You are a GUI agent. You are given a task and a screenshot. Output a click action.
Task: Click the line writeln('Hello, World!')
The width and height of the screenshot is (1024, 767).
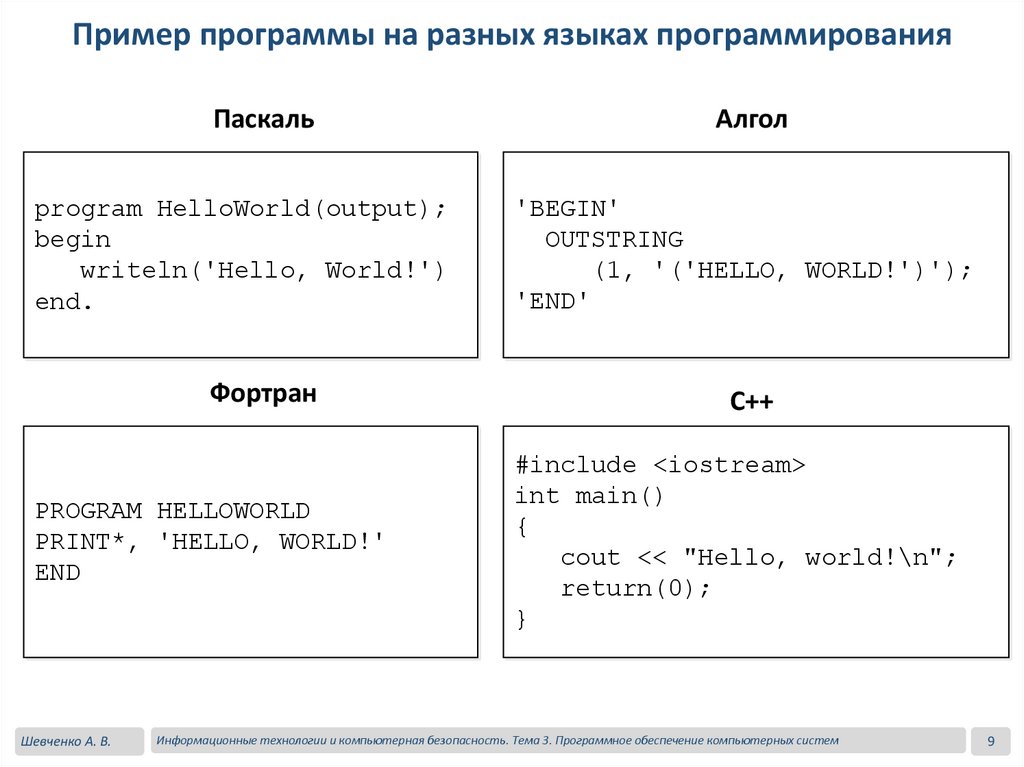(262, 270)
